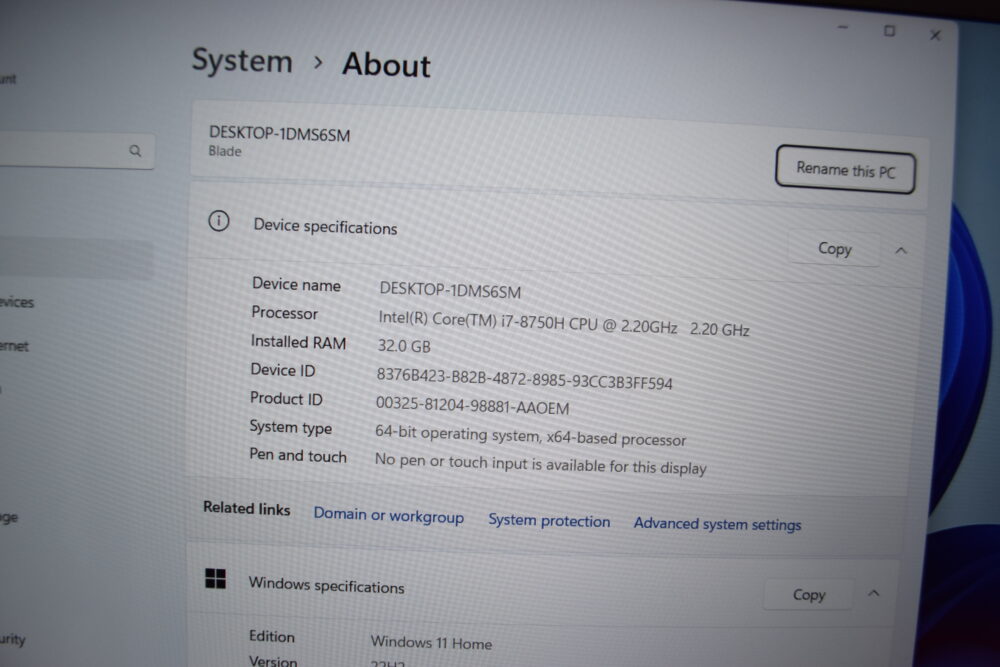Click the search magnifier icon in sidebar
Viewport: 1000px width, 667px height.
click(x=135, y=150)
